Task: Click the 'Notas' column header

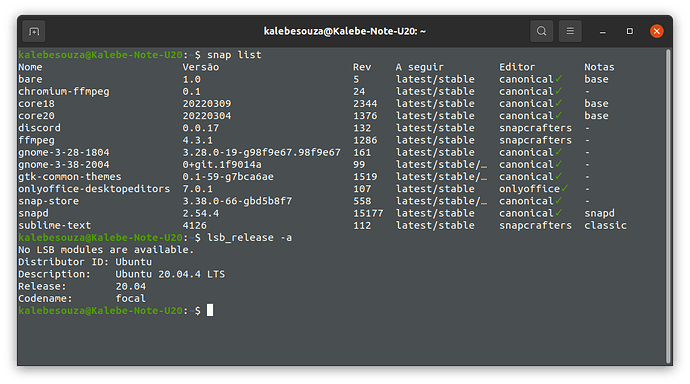Action: point(599,67)
